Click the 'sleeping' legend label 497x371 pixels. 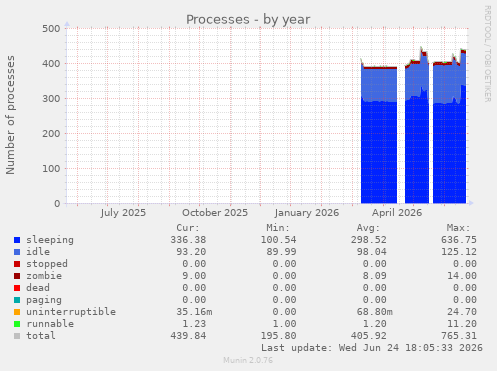tap(50, 240)
